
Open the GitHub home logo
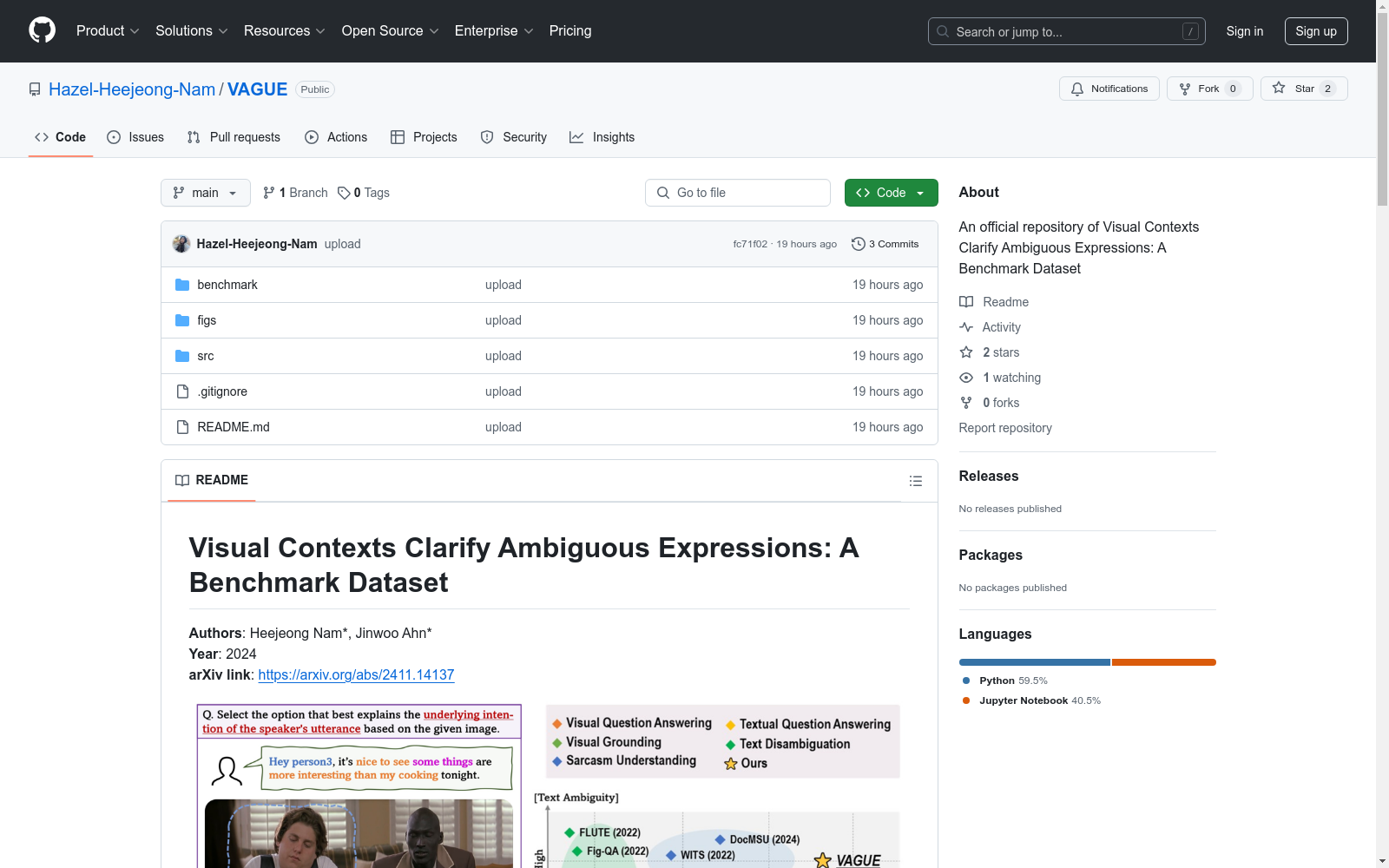42,30
